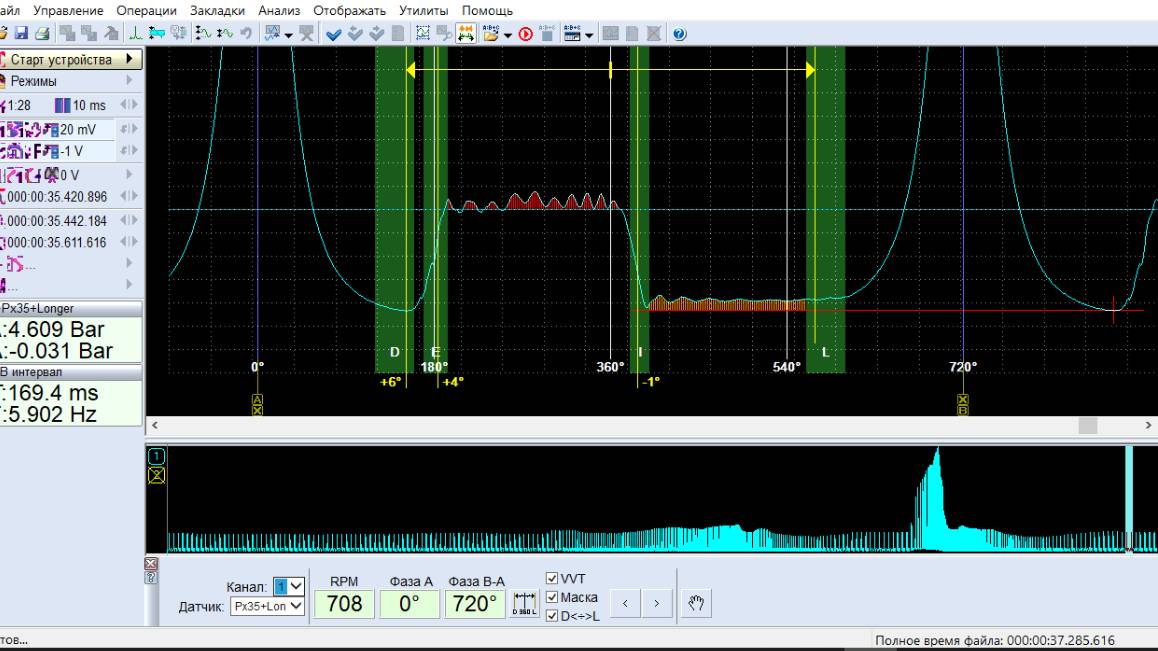Click the highlighted orange measurement arrows icon
The width and height of the screenshot is (1158, 651).
(466, 34)
